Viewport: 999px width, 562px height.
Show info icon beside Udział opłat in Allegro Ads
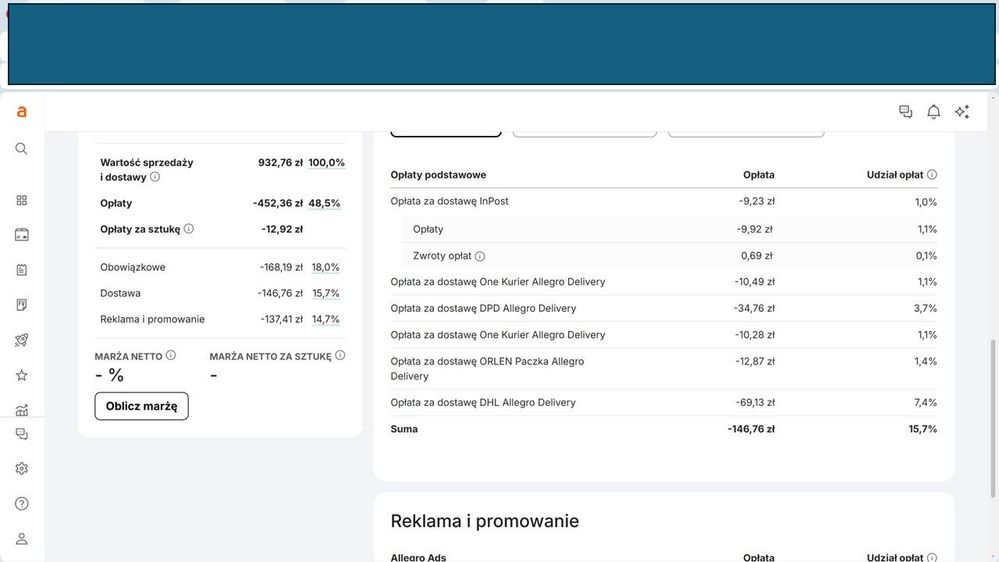932,558
